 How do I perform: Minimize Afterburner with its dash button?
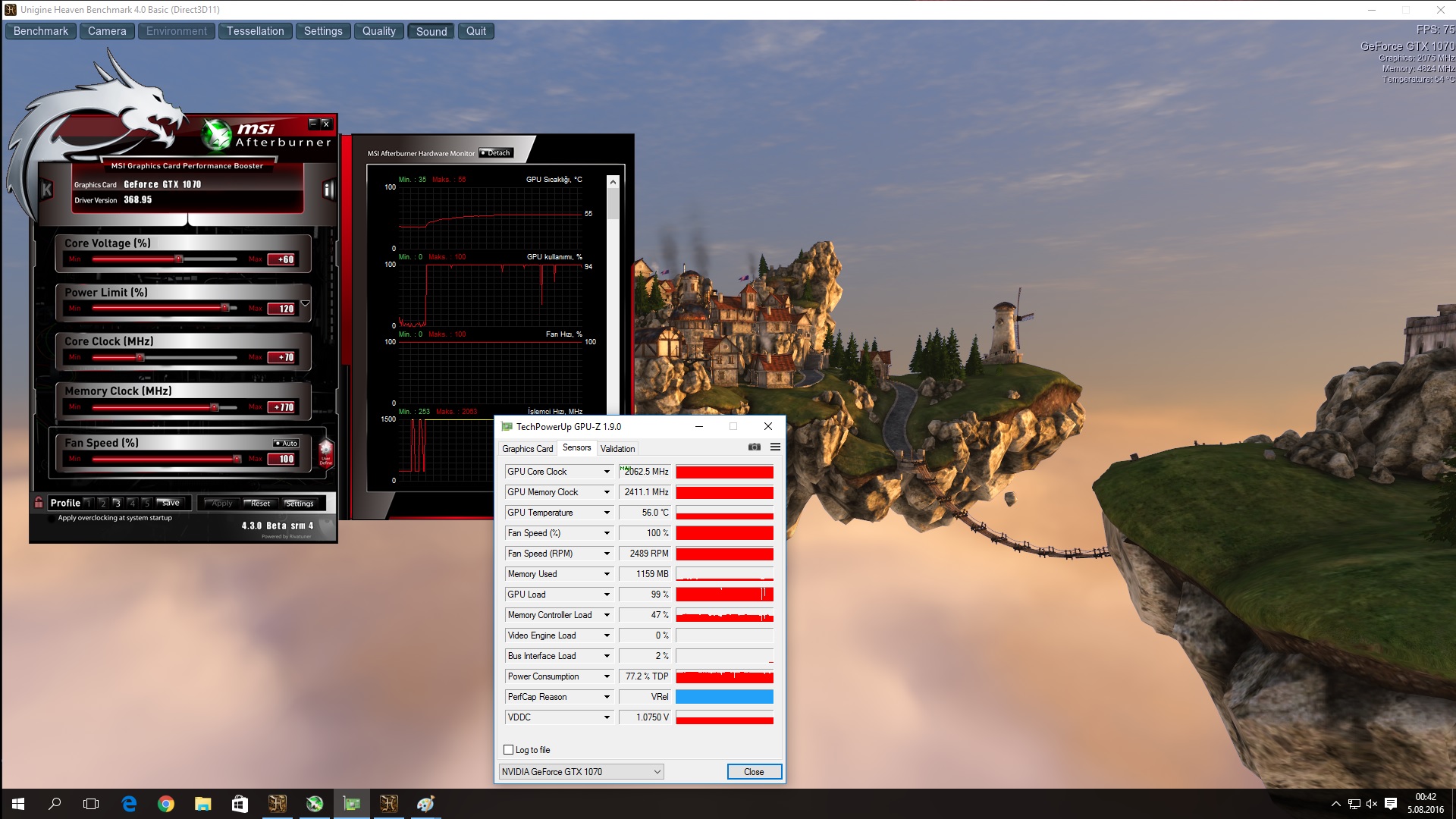click(x=313, y=123)
